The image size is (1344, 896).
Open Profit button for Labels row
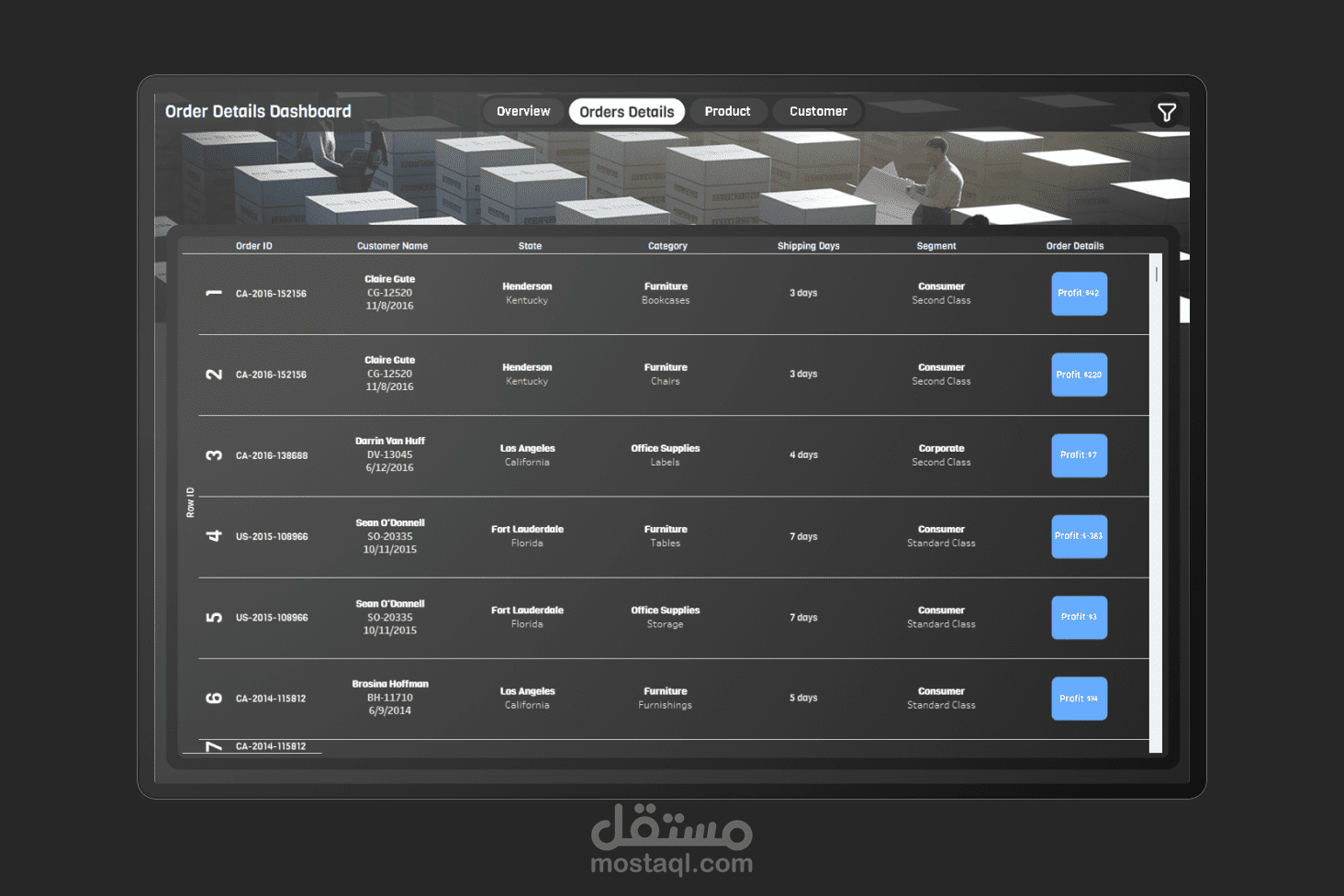[x=1079, y=455]
